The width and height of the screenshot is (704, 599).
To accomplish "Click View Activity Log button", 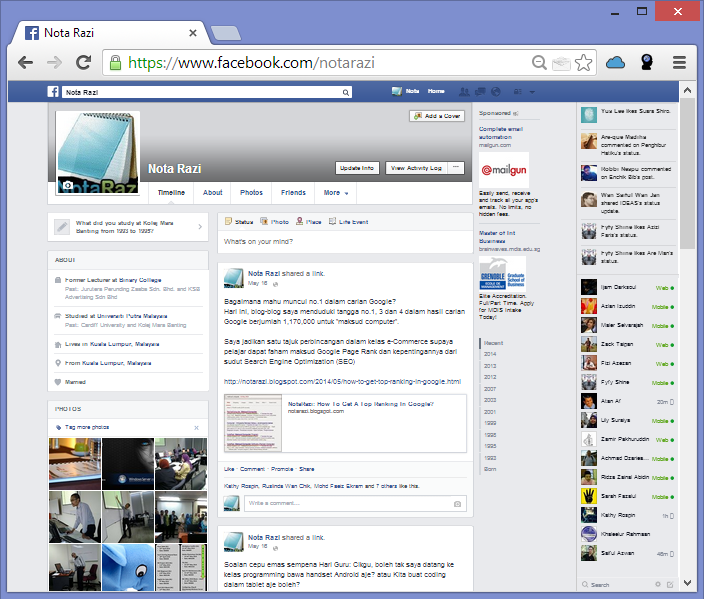I will pyautogui.click(x=416, y=168).
